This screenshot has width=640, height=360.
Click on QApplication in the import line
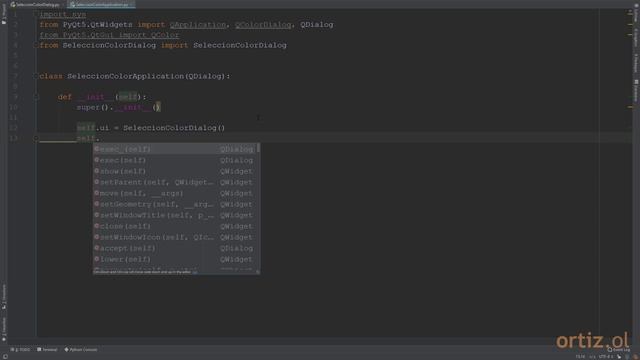pyautogui.click(x=198, y=25)
